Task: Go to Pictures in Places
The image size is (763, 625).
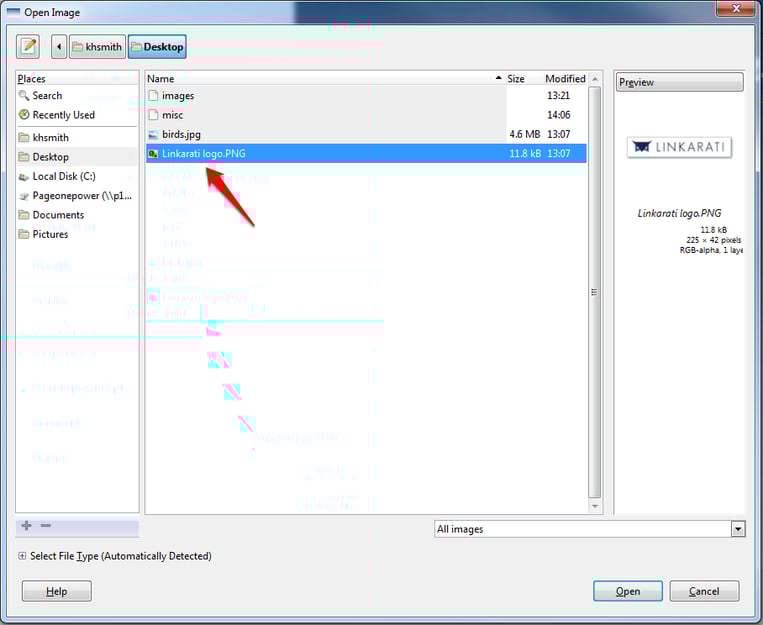Action: tap(77, 234)
